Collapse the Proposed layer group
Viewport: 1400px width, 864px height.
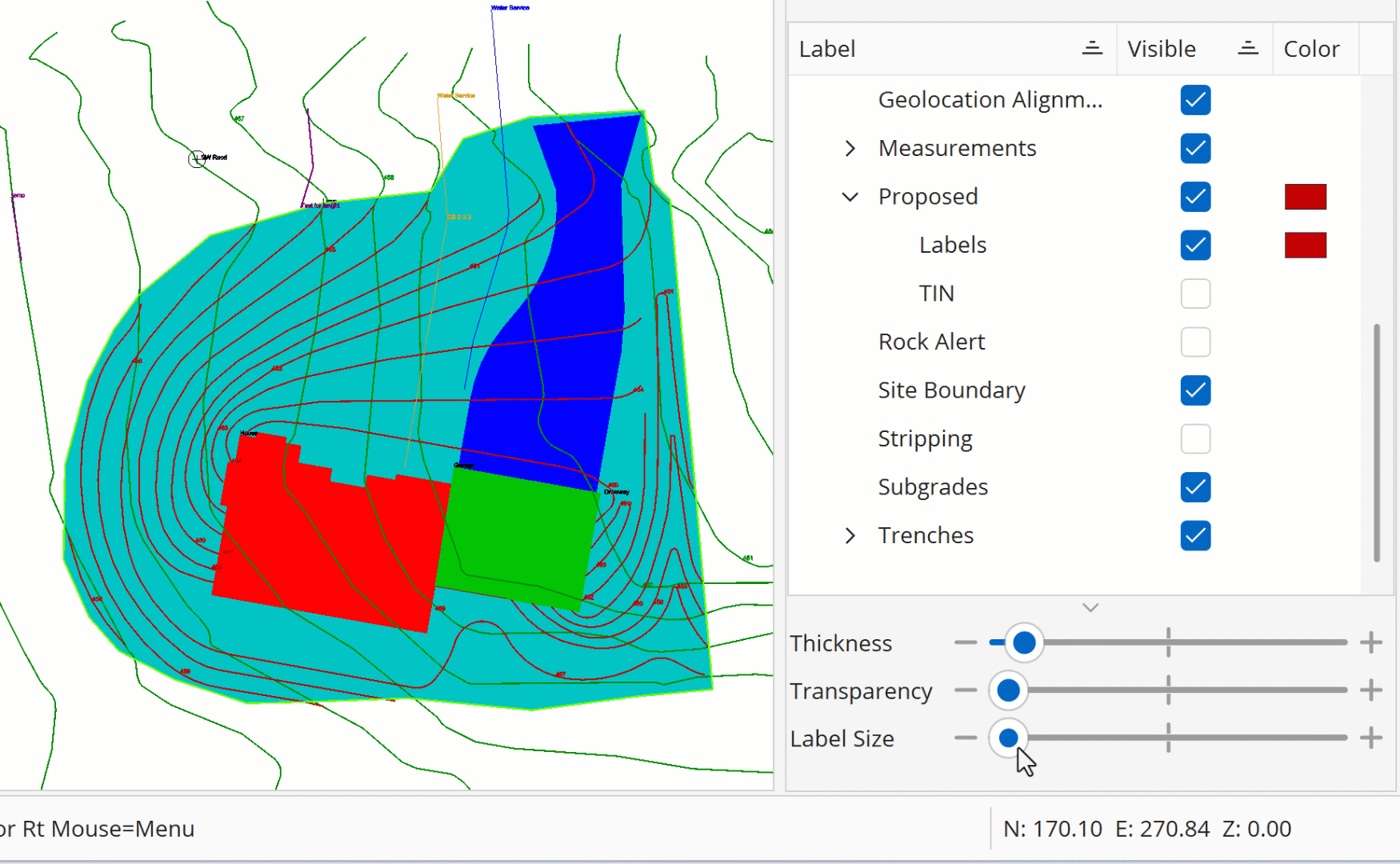[x=850, y=197]
